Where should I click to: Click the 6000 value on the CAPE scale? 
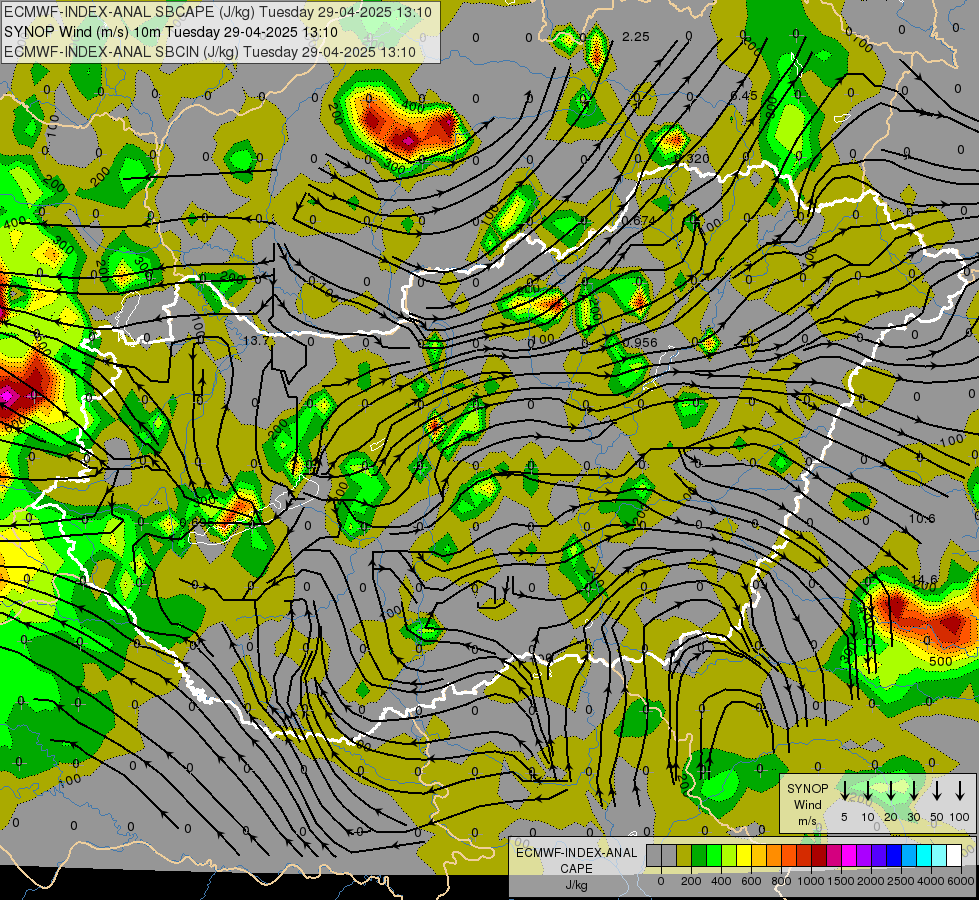(961, 881)
